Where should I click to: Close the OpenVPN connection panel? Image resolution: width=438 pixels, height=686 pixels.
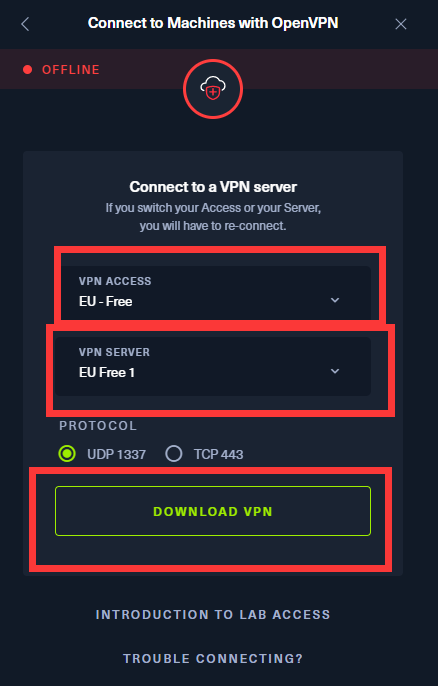(x=401, y=24)
